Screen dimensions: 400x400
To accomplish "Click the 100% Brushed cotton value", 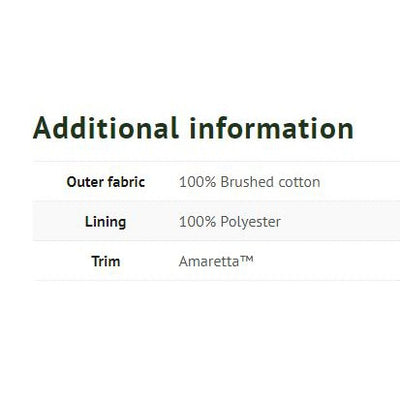I will point(249,182).
